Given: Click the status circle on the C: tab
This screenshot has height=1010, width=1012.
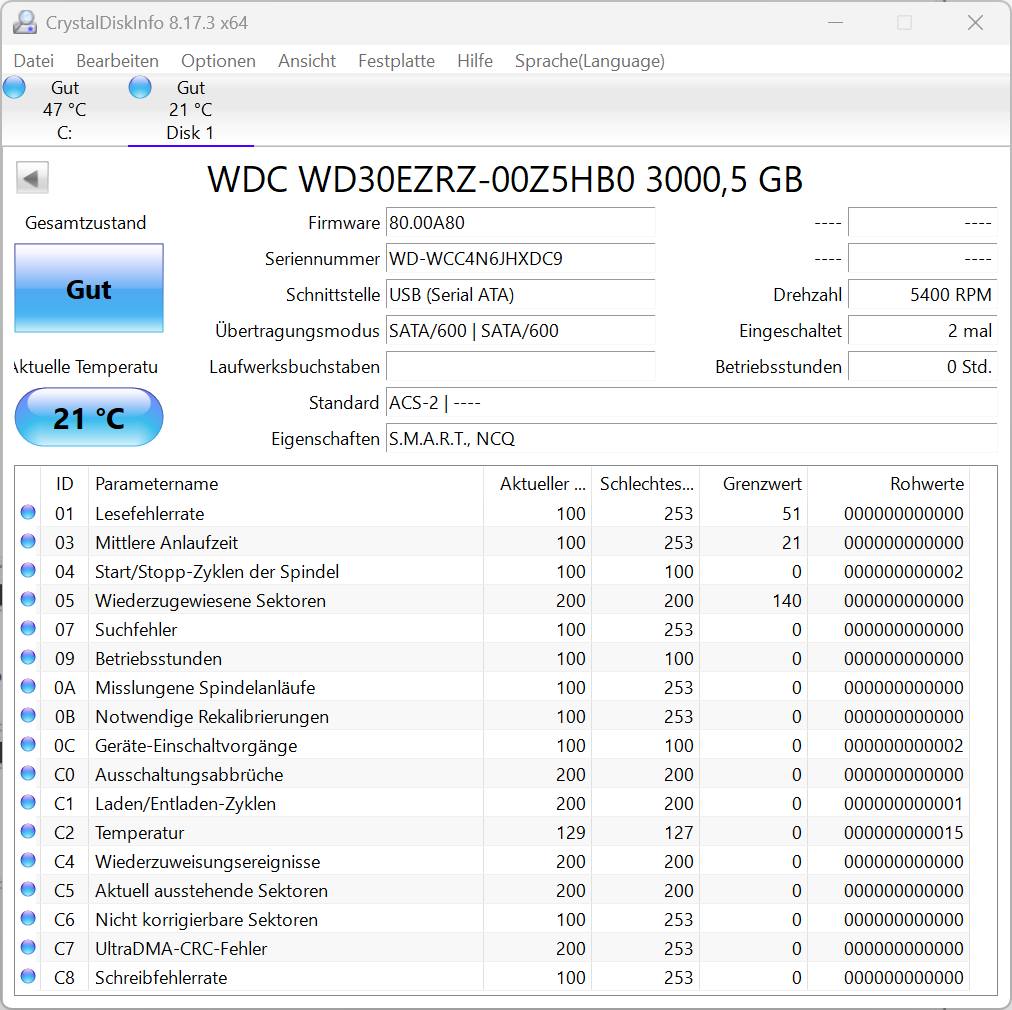Looking at the screenshot, I should click(x=14, y=87).
